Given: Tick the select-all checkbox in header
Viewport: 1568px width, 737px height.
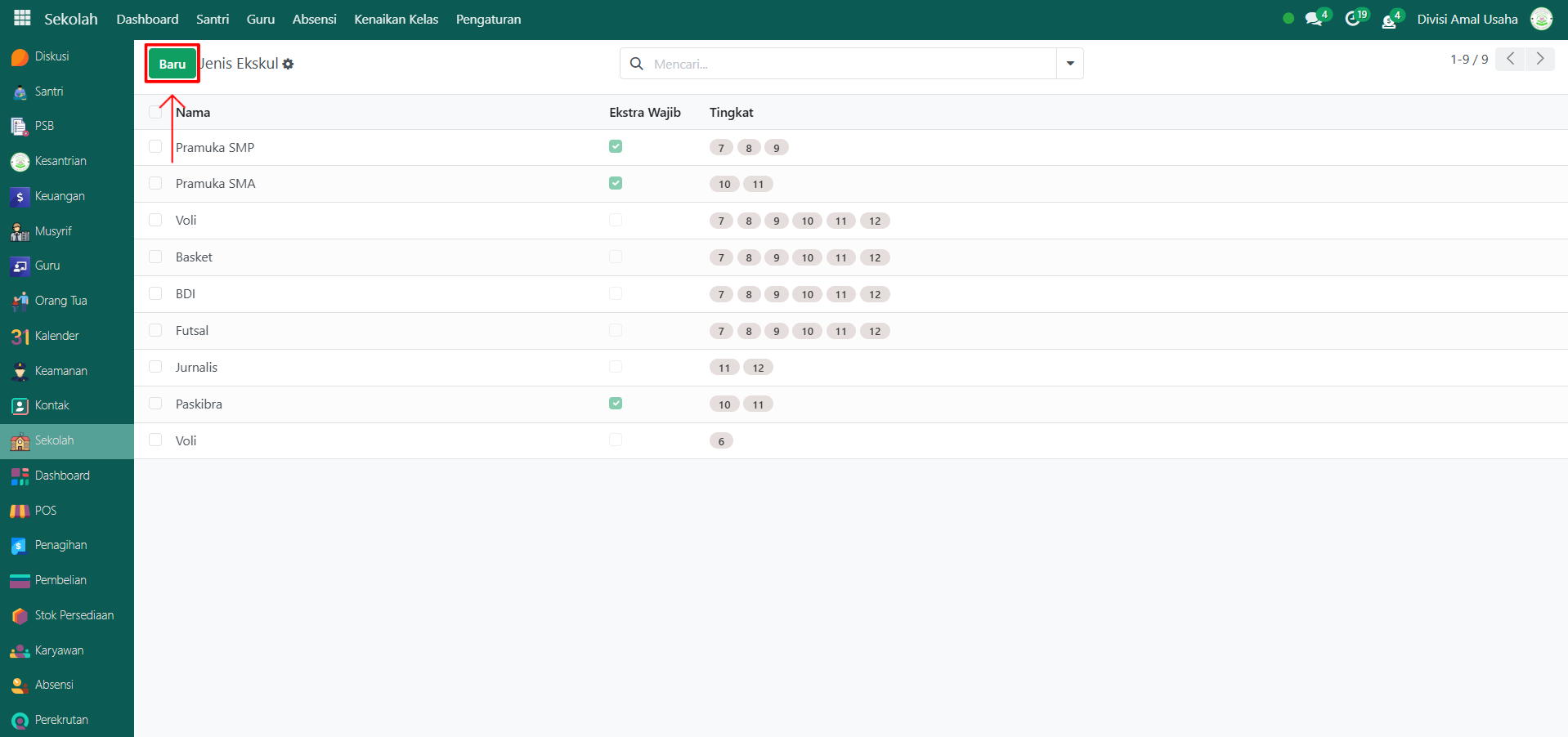Looking at the screenshot, I should click(x=155, y=112).
